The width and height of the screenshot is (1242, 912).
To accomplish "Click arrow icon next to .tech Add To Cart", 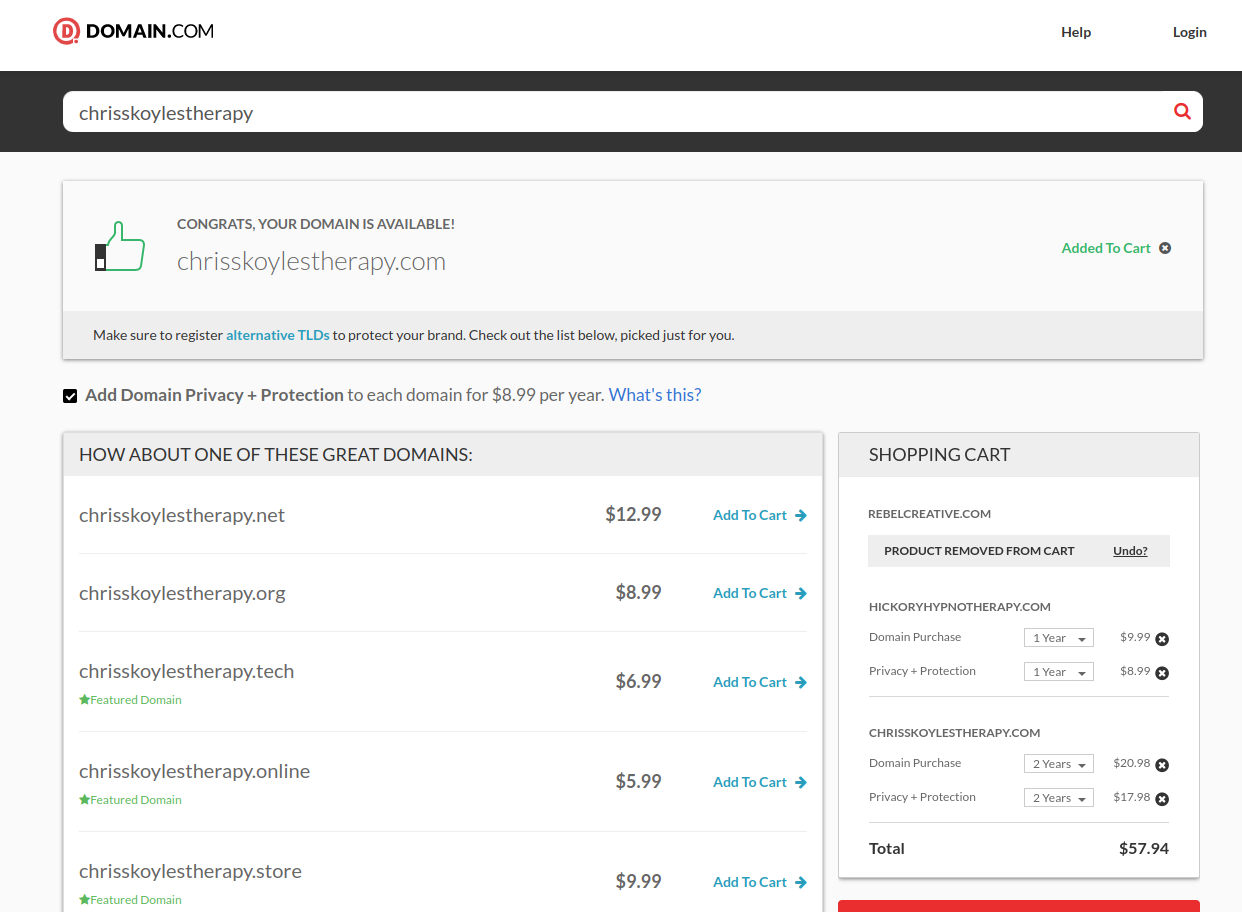I will 801,683.
